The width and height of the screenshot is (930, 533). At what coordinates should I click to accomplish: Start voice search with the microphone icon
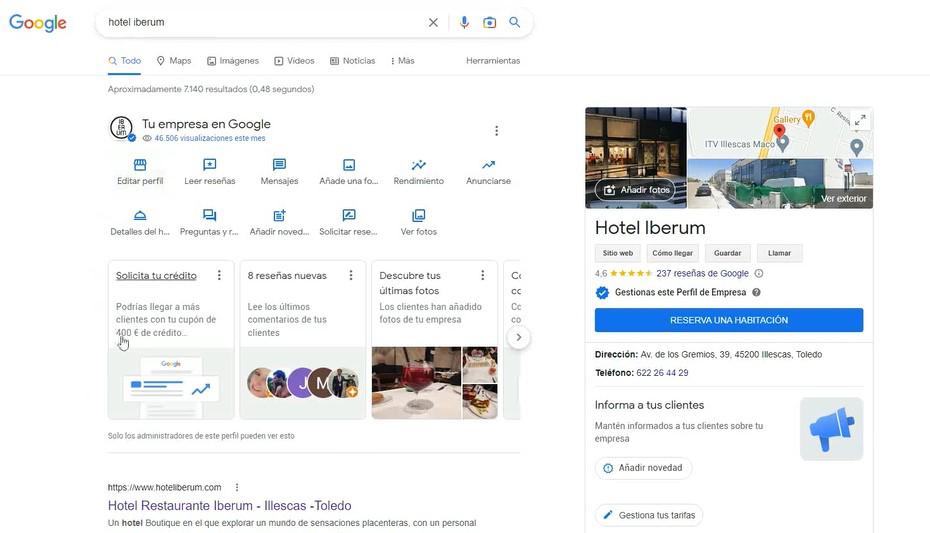point(464,23)
